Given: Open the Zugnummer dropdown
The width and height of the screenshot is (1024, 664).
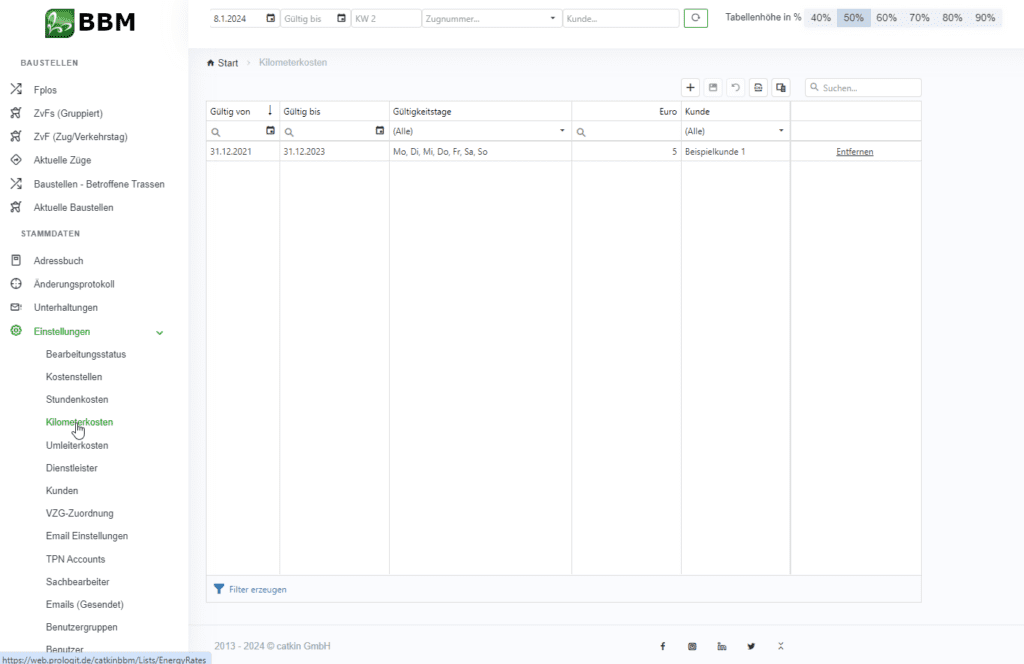Looking at the screenshot, I should click(x=554, y=18).
